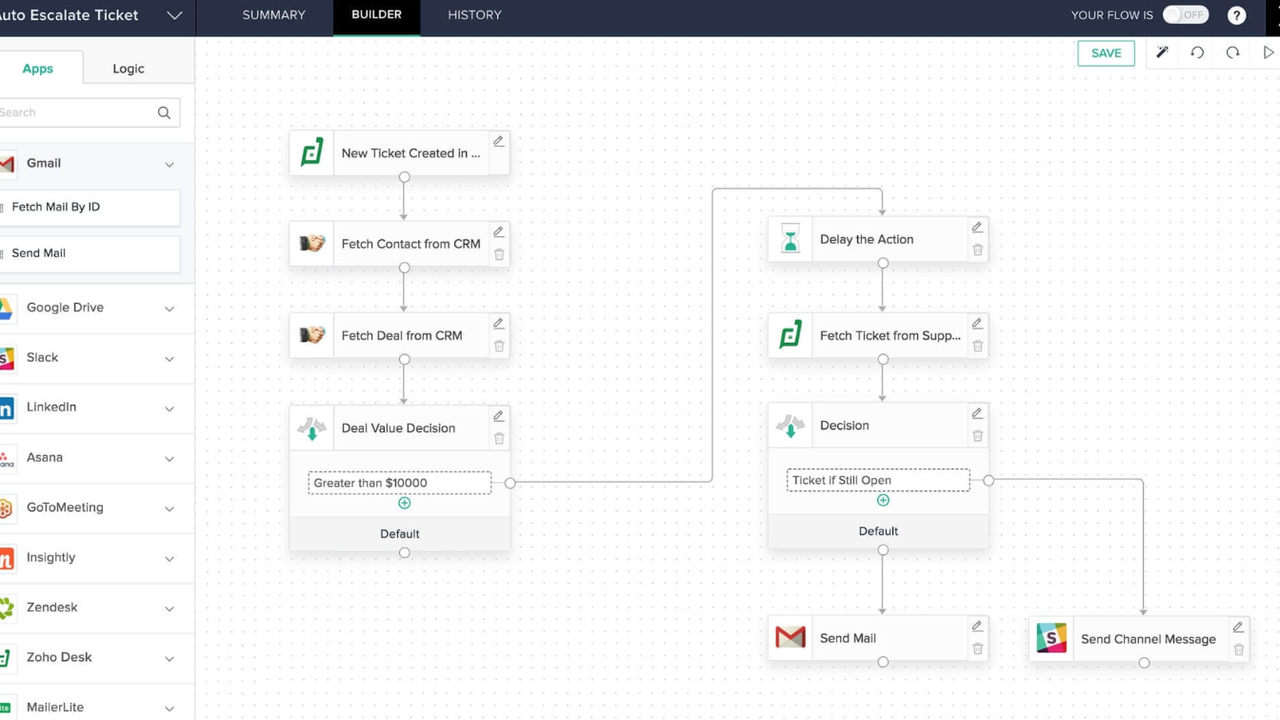The image size is (1280, 720).
Task: Delete the Fetch Contact from CRM step
Action: tap(499, 255)
